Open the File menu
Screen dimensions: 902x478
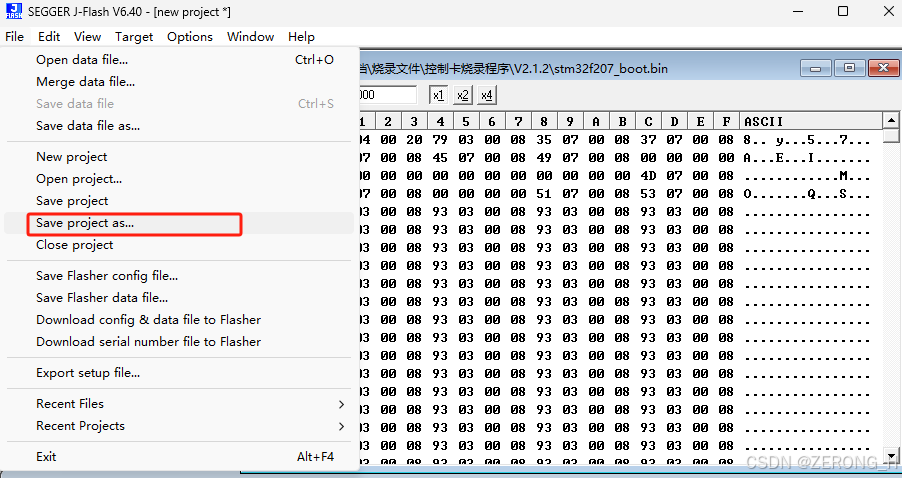click(14, 37)
